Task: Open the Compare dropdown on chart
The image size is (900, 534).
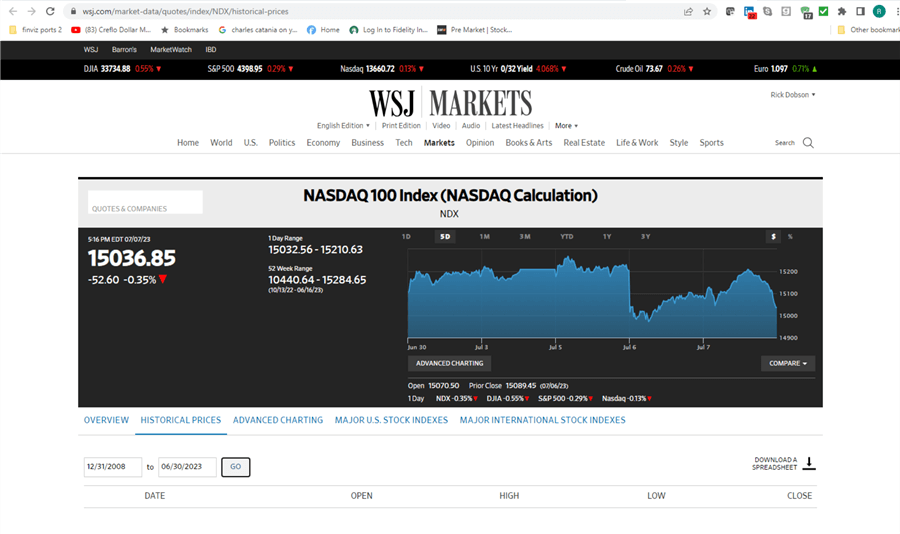Action: (x=788, y=363)
